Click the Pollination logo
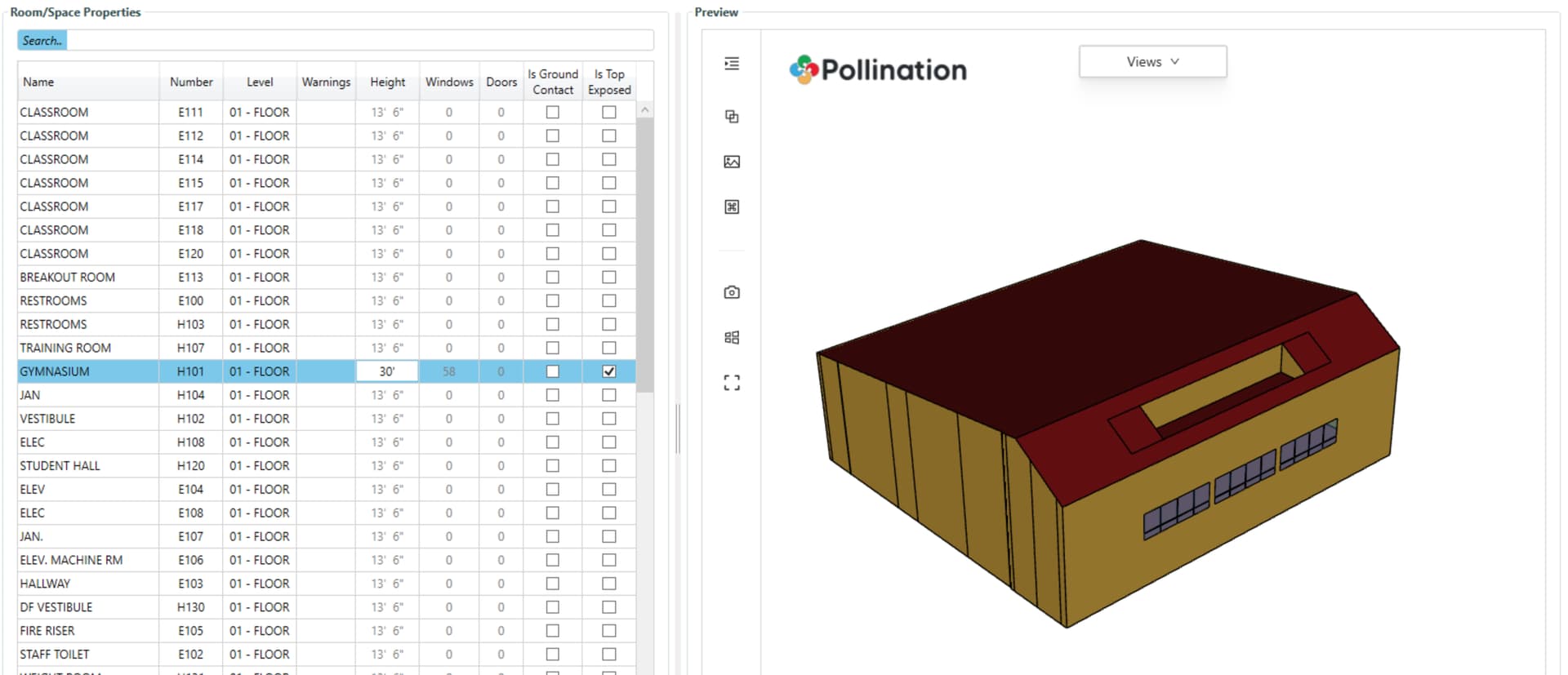1568x675 pixels. coord(878,70)
